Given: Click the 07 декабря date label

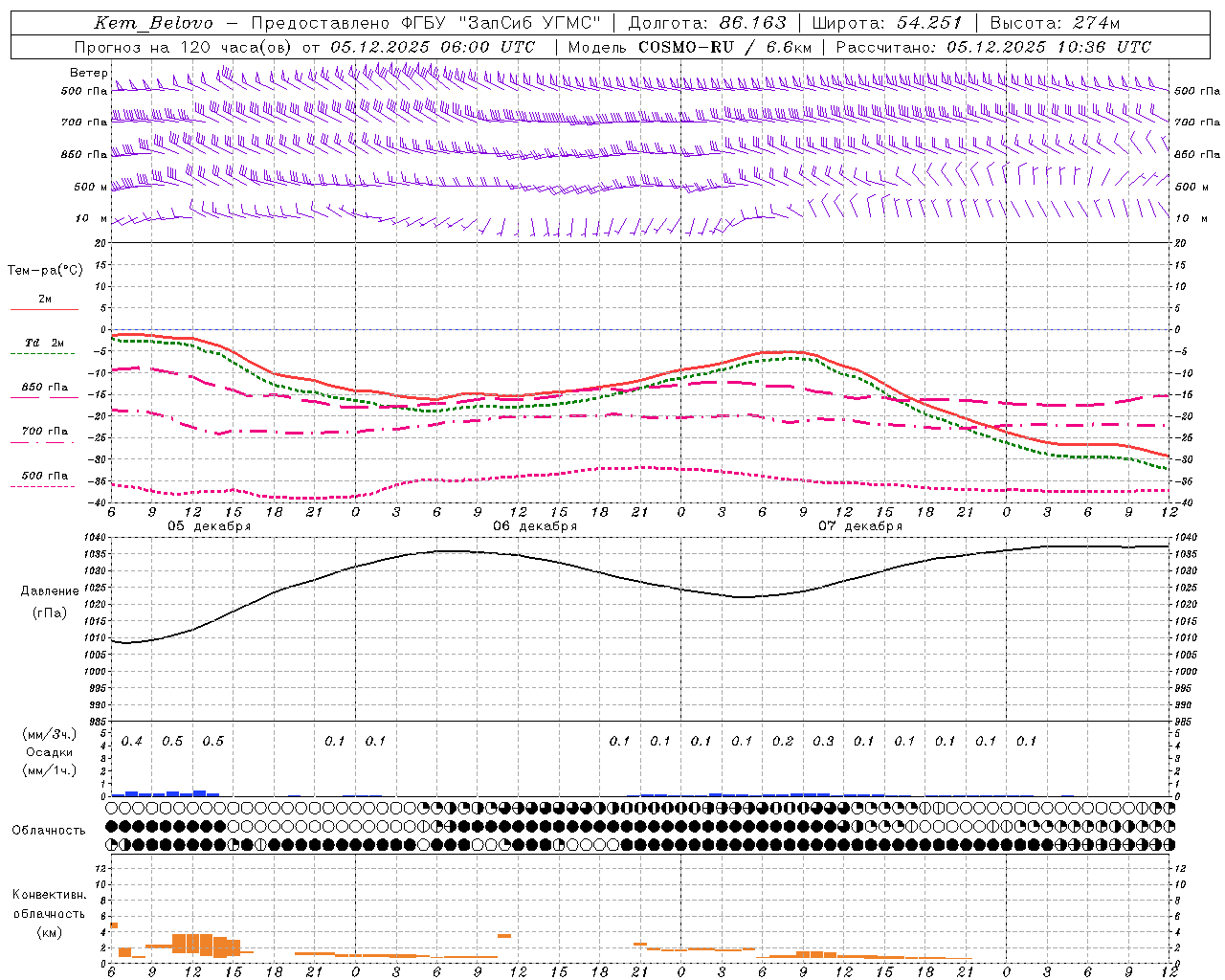Looking at the screenshot, I should pos(860,526).
